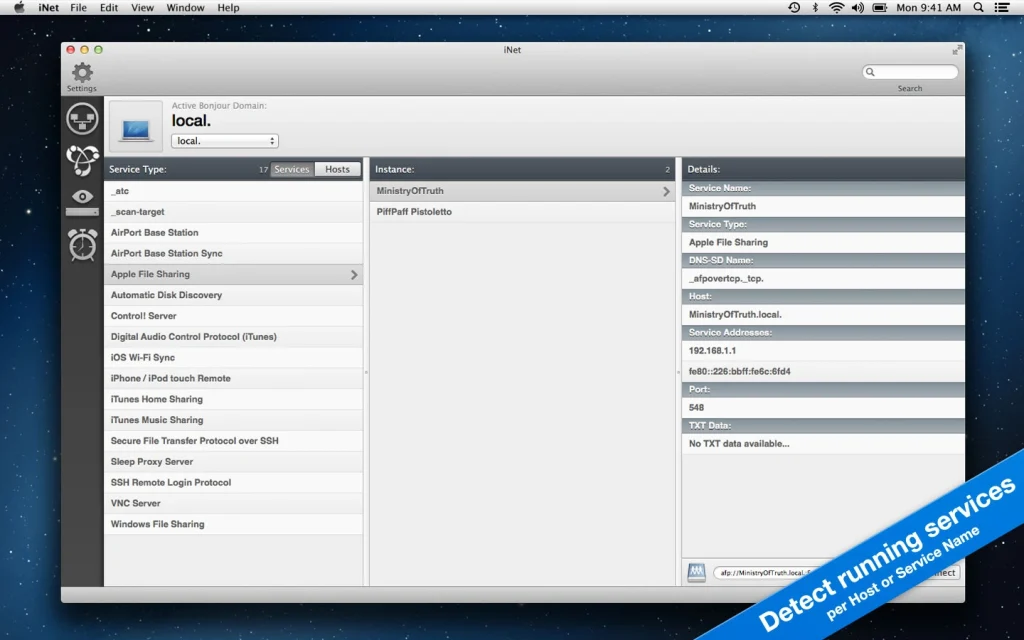This screenshot has width=1024, height=640.
Task: Open the Window menu
Action: click(x=185, y=7)
